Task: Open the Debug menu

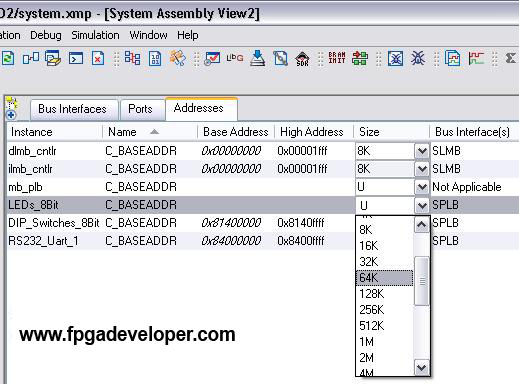Action: pos(46,35)
